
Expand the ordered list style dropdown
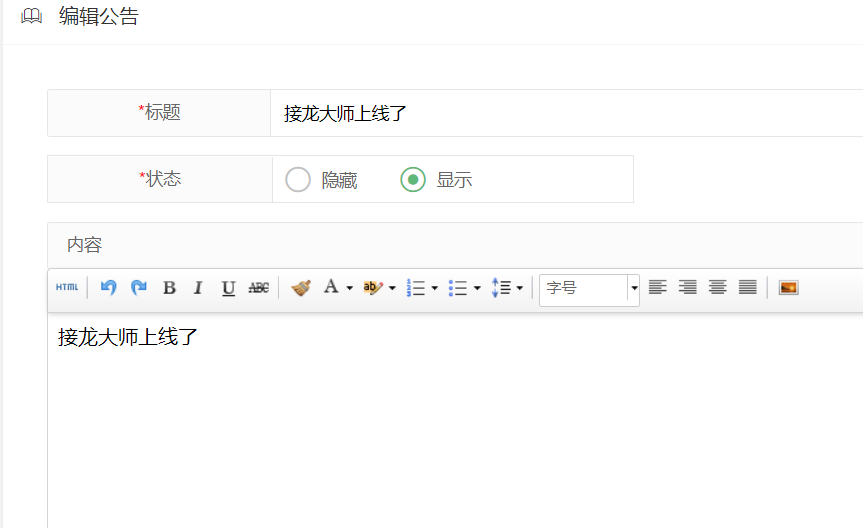[x=434, y=288]
